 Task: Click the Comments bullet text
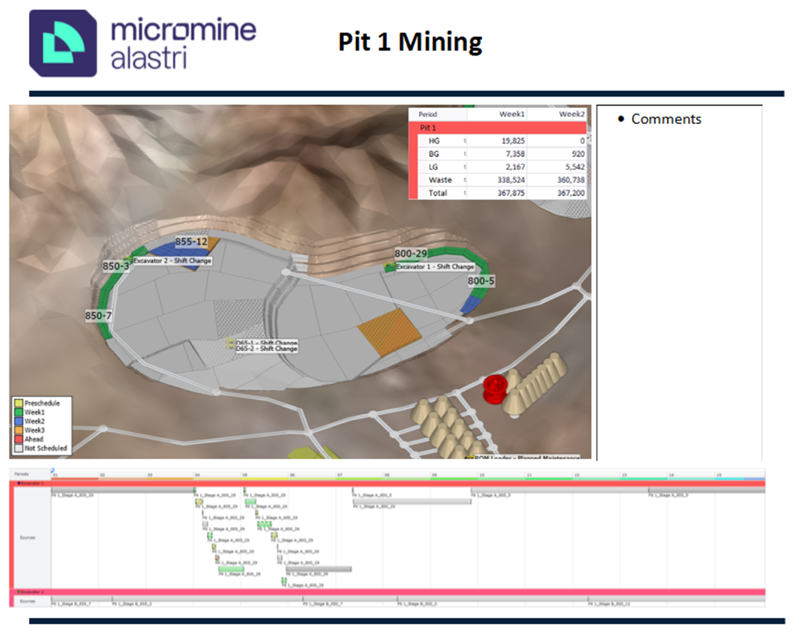(x=666, y=119)
